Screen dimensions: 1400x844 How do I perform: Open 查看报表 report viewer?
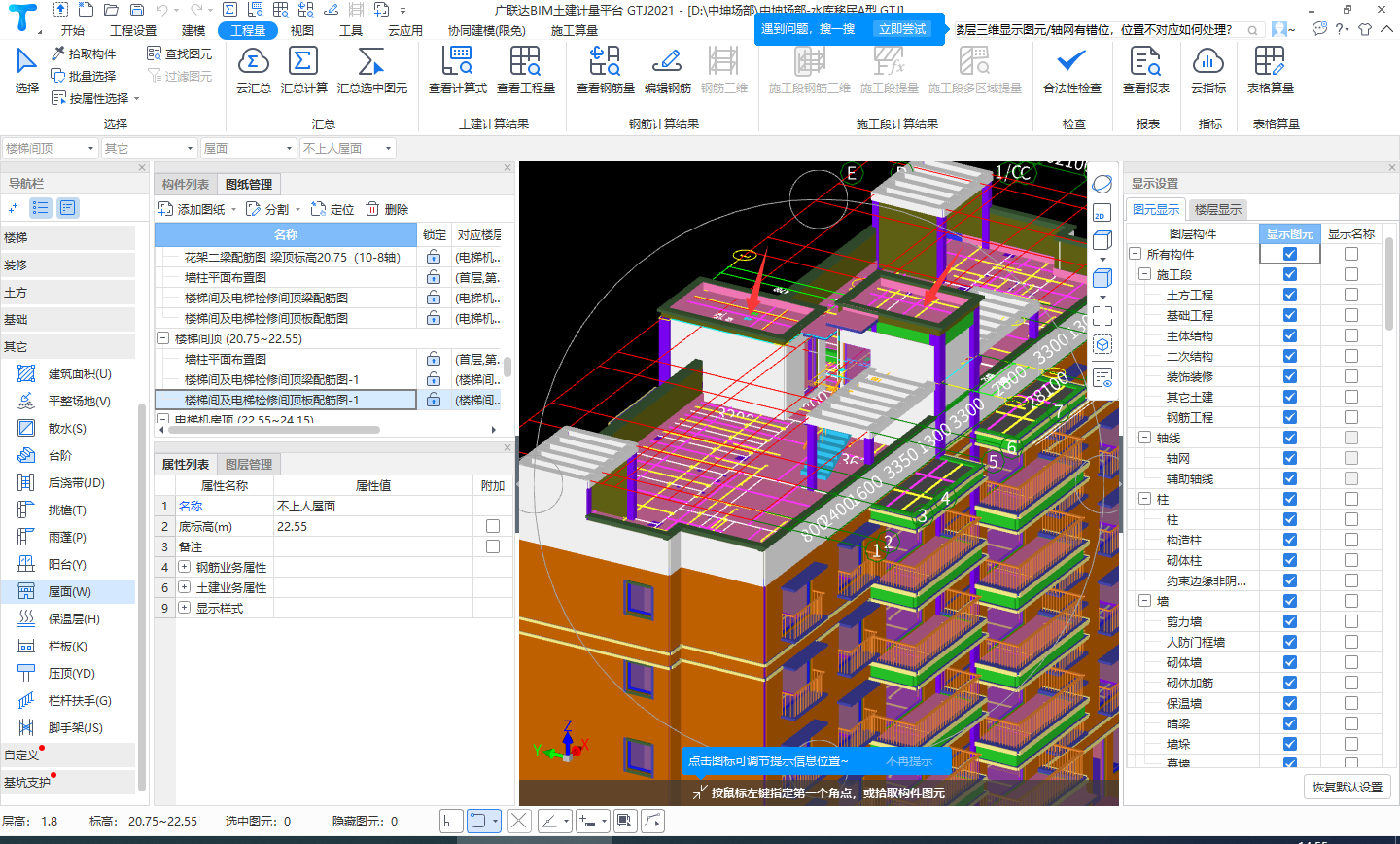pos(1145,70)
